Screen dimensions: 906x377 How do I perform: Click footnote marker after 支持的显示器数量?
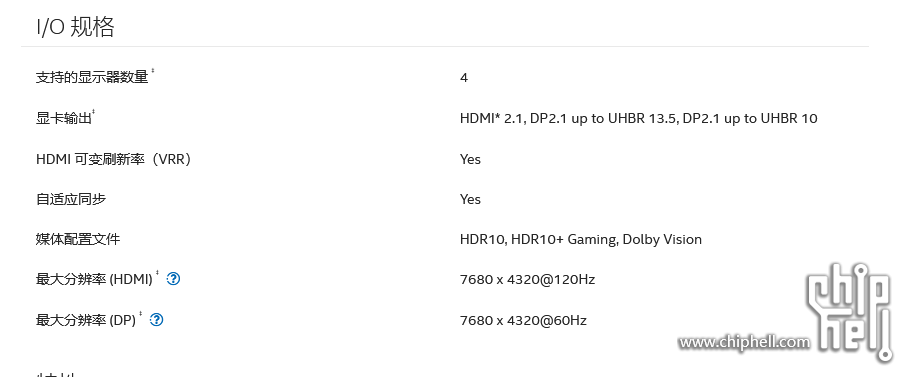point(153,71)
